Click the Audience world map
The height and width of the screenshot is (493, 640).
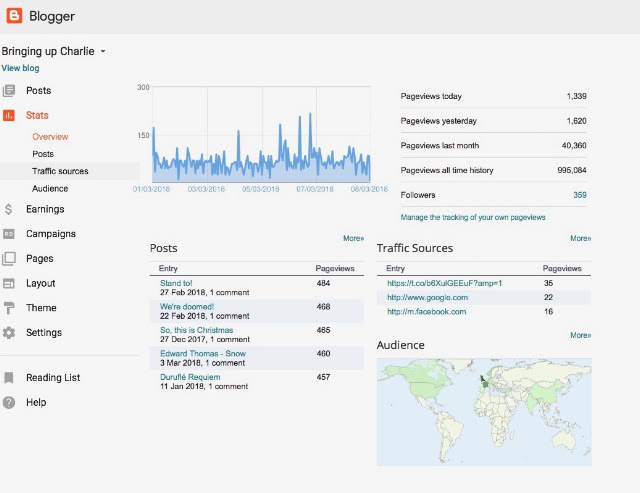pos(484,412)
